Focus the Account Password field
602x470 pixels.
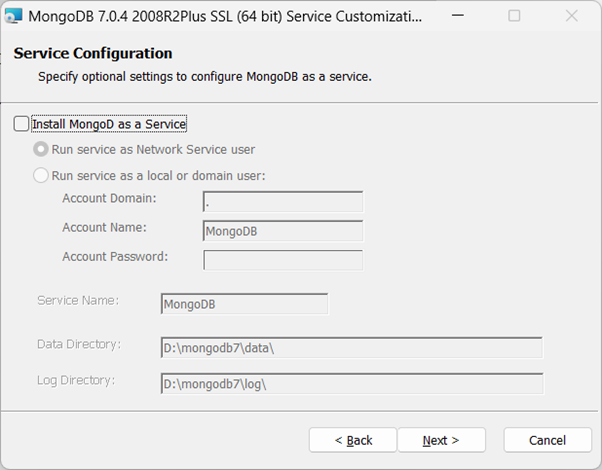[x=282, y=260]
